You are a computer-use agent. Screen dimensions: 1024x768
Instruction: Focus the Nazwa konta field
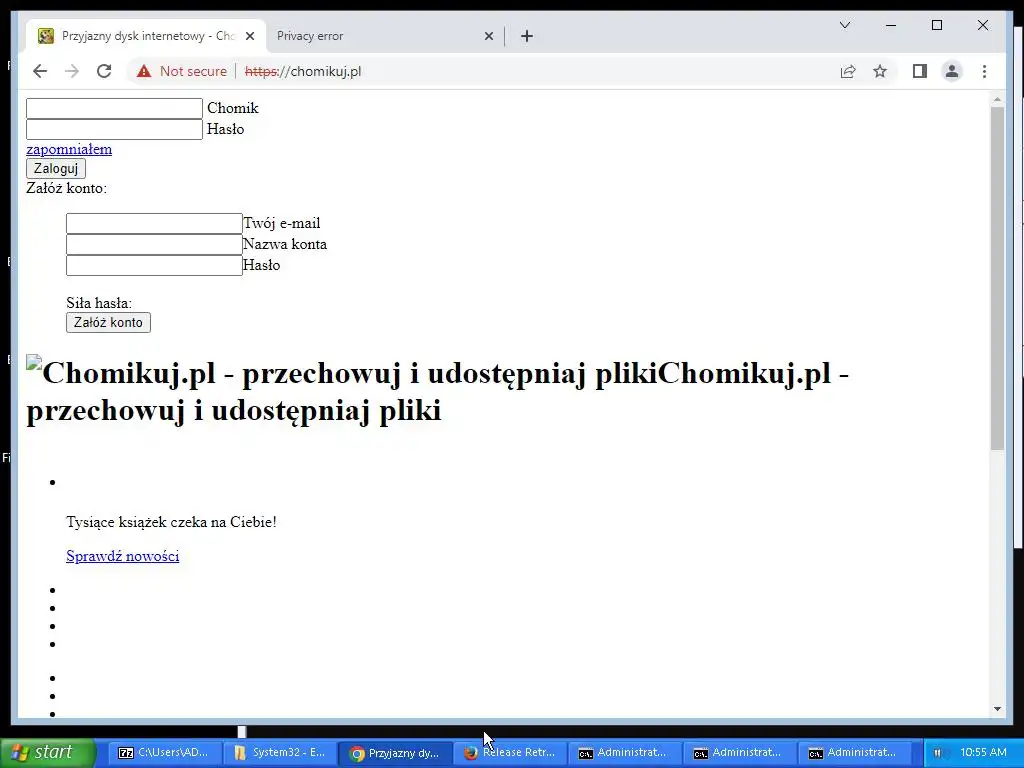154,244
